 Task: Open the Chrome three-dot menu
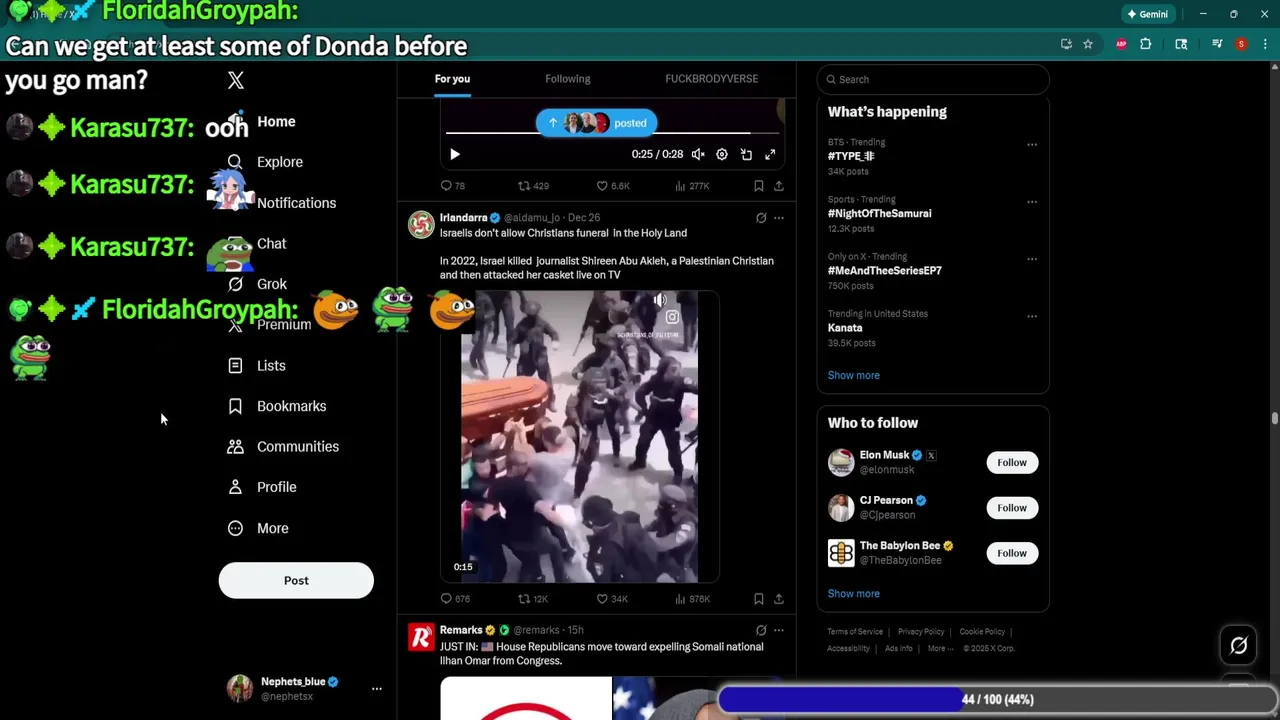pyautogui.click(x=1264, y=44)
